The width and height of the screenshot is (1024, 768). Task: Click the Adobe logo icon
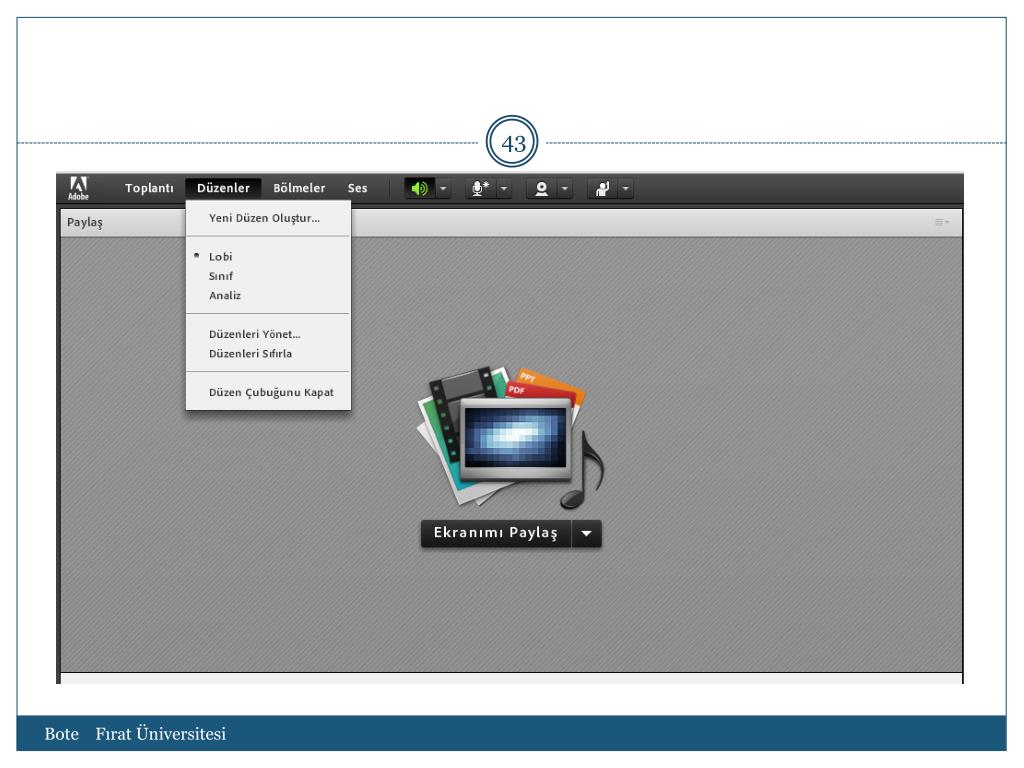pyautogui.click(x=78, y=188)
